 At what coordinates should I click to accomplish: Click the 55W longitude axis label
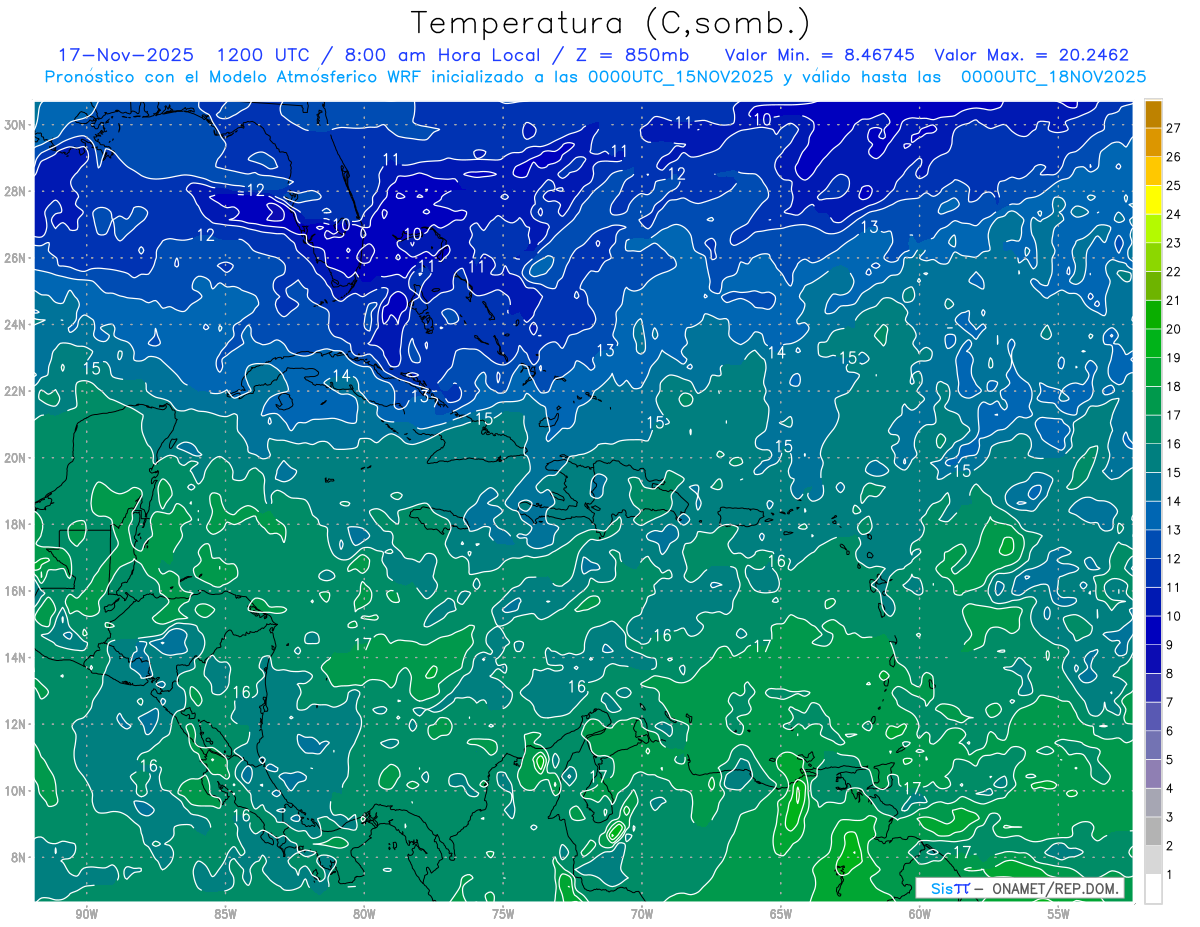click(x=1059, y=914)
